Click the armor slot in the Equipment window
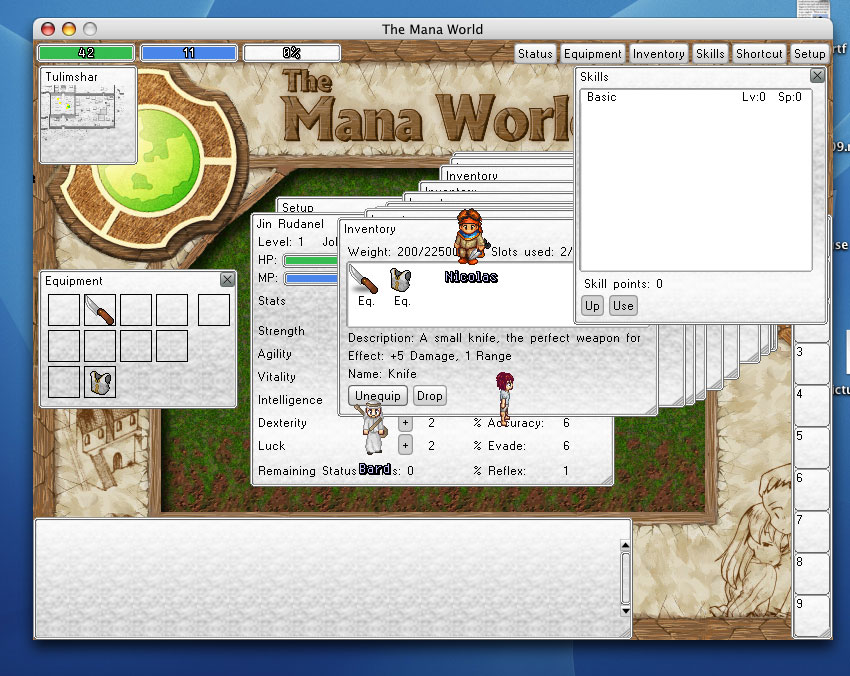850x676 pixels. (100, 382)
